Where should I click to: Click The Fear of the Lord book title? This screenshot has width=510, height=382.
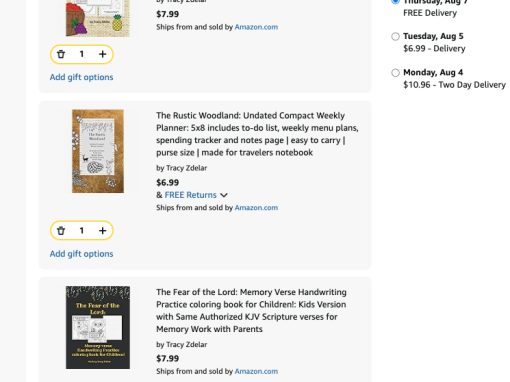(252, 311)
